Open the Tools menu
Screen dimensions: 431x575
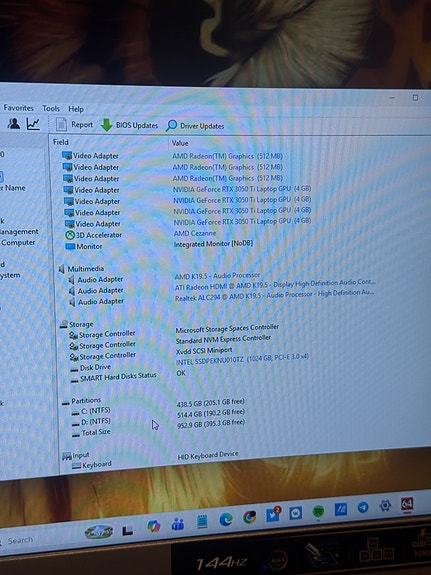pos(51,108)
